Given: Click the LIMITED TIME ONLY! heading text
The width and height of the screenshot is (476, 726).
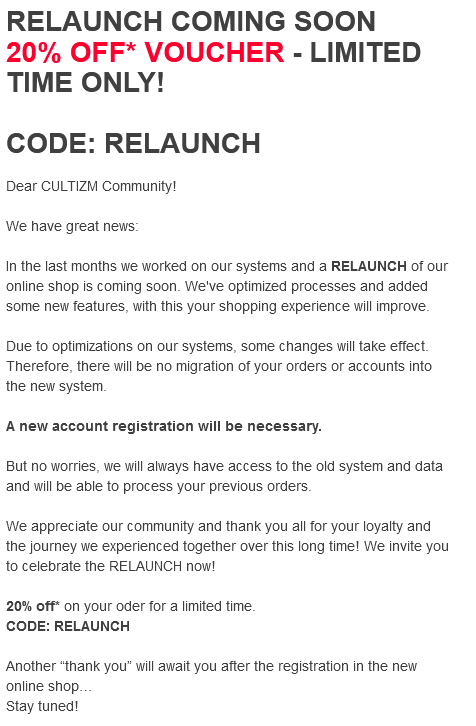Looking at the screenshot, I should point(213,67).
